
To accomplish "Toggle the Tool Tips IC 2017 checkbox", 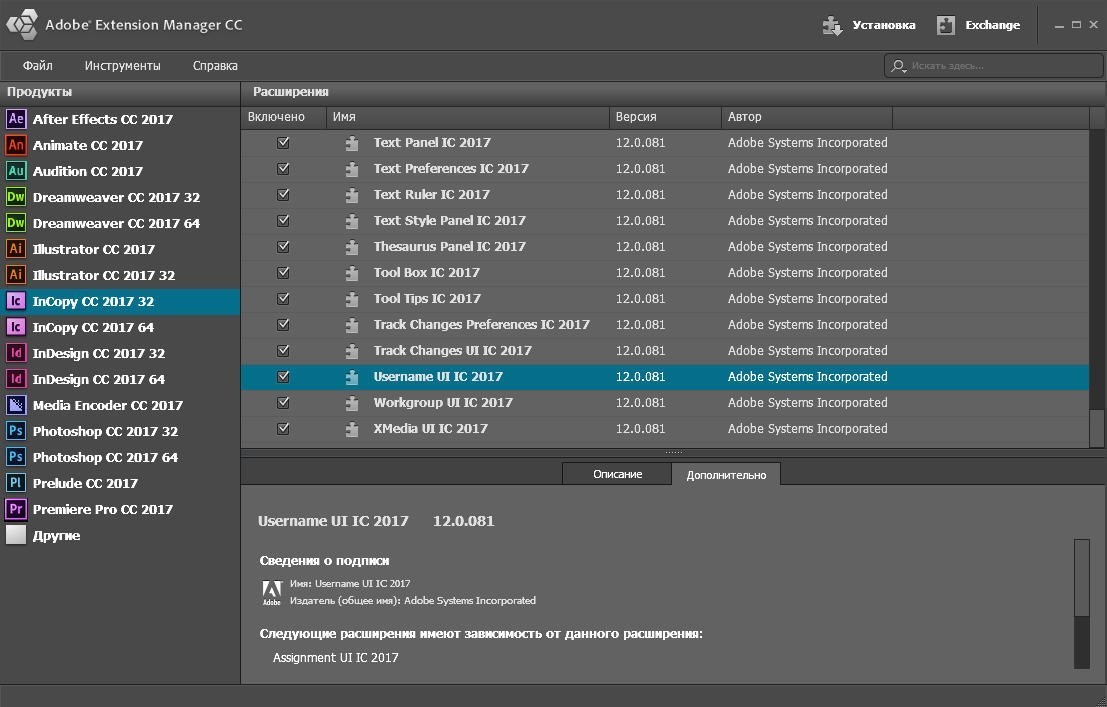I will click(283, 299).
